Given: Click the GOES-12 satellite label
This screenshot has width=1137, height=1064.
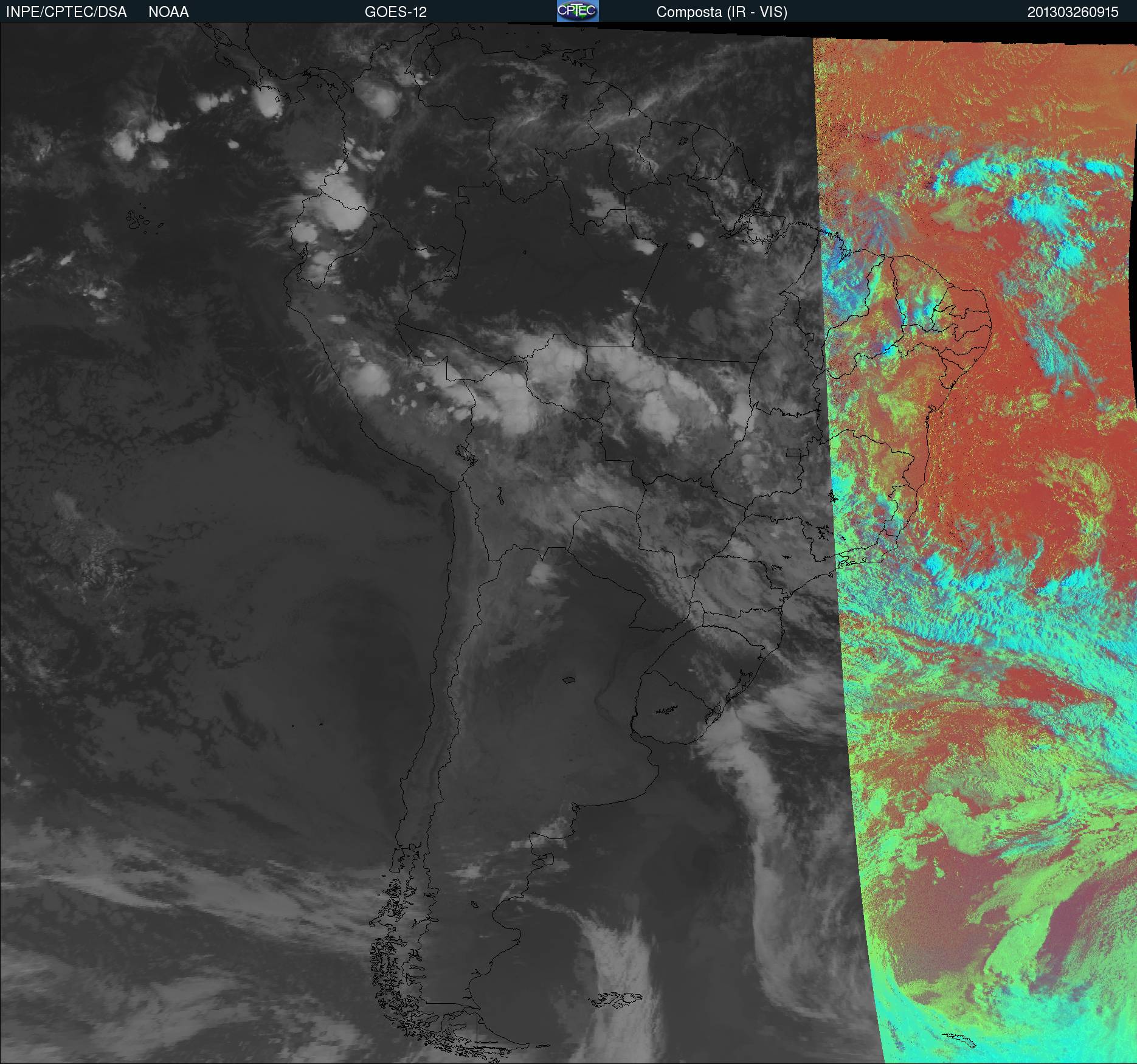Looking at the screenshot, I should pyautogui.click(x=396, y=12).
